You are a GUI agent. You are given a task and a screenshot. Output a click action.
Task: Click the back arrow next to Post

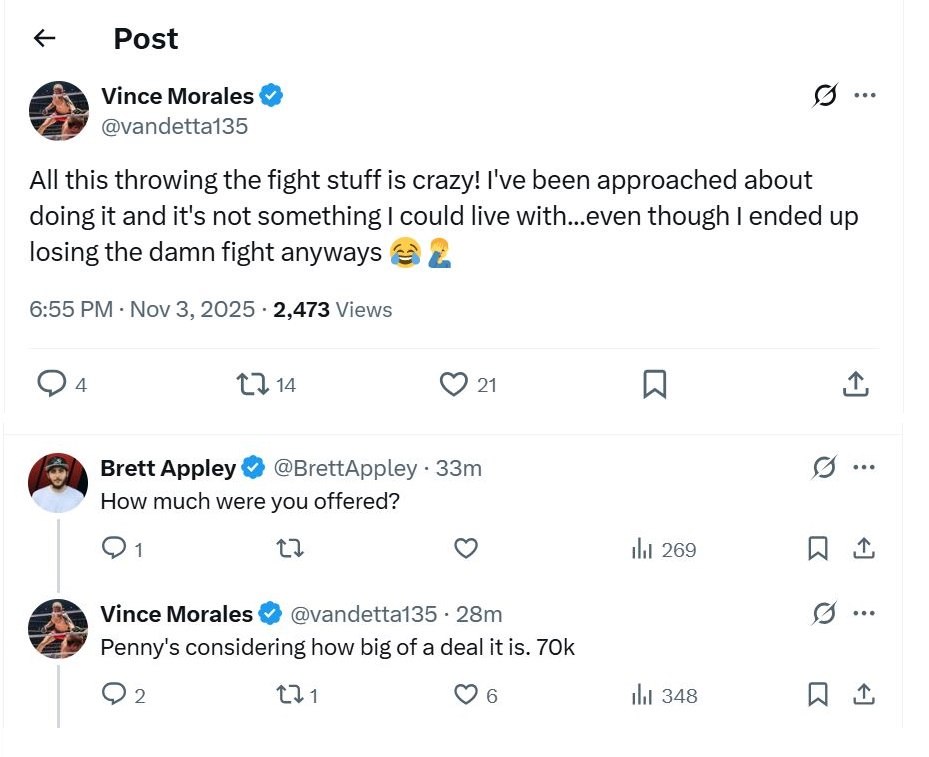coord(43,38)
